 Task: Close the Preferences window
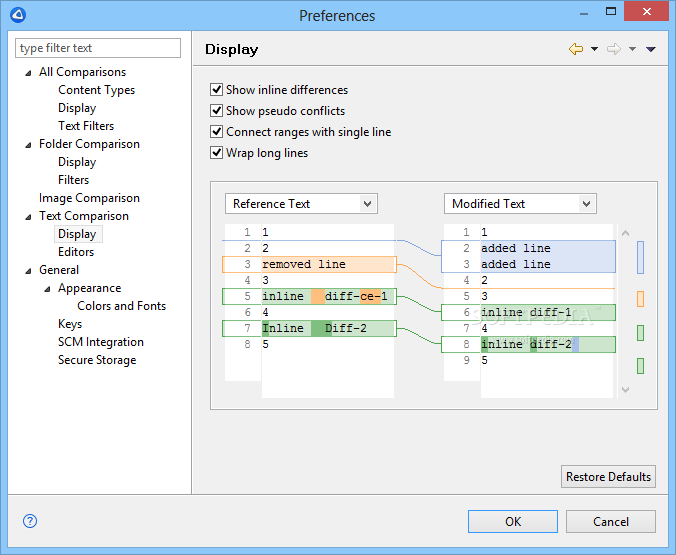point(646,12)
